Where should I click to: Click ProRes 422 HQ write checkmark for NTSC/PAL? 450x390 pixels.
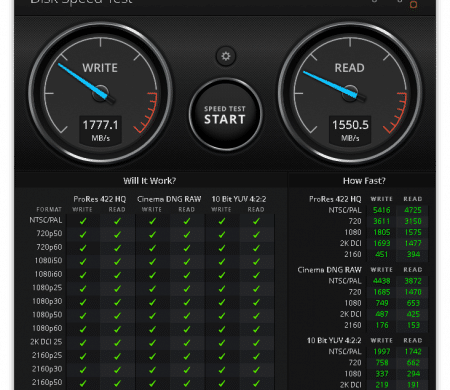point(83,221)
